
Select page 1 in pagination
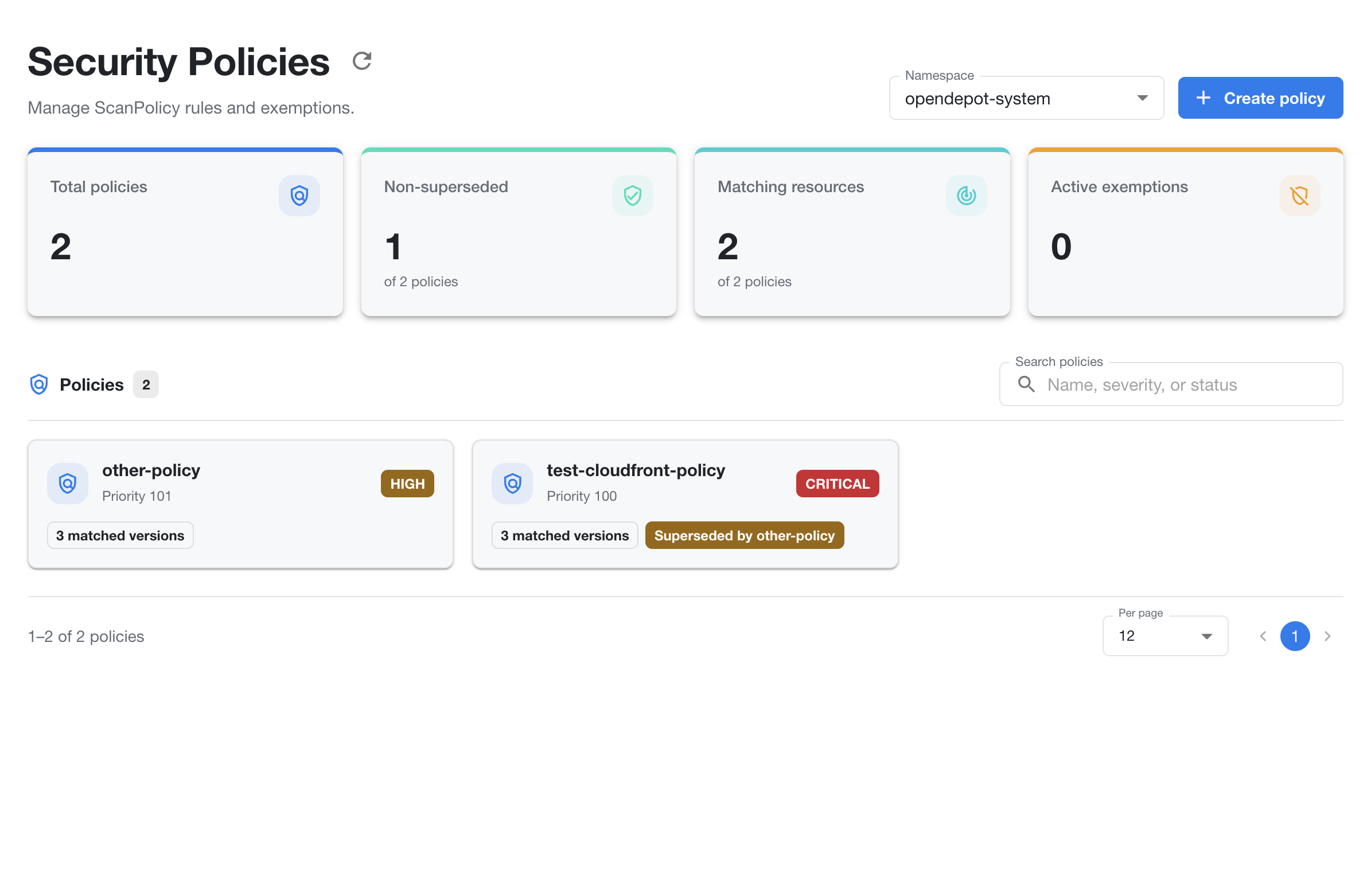coord(1295,636)
